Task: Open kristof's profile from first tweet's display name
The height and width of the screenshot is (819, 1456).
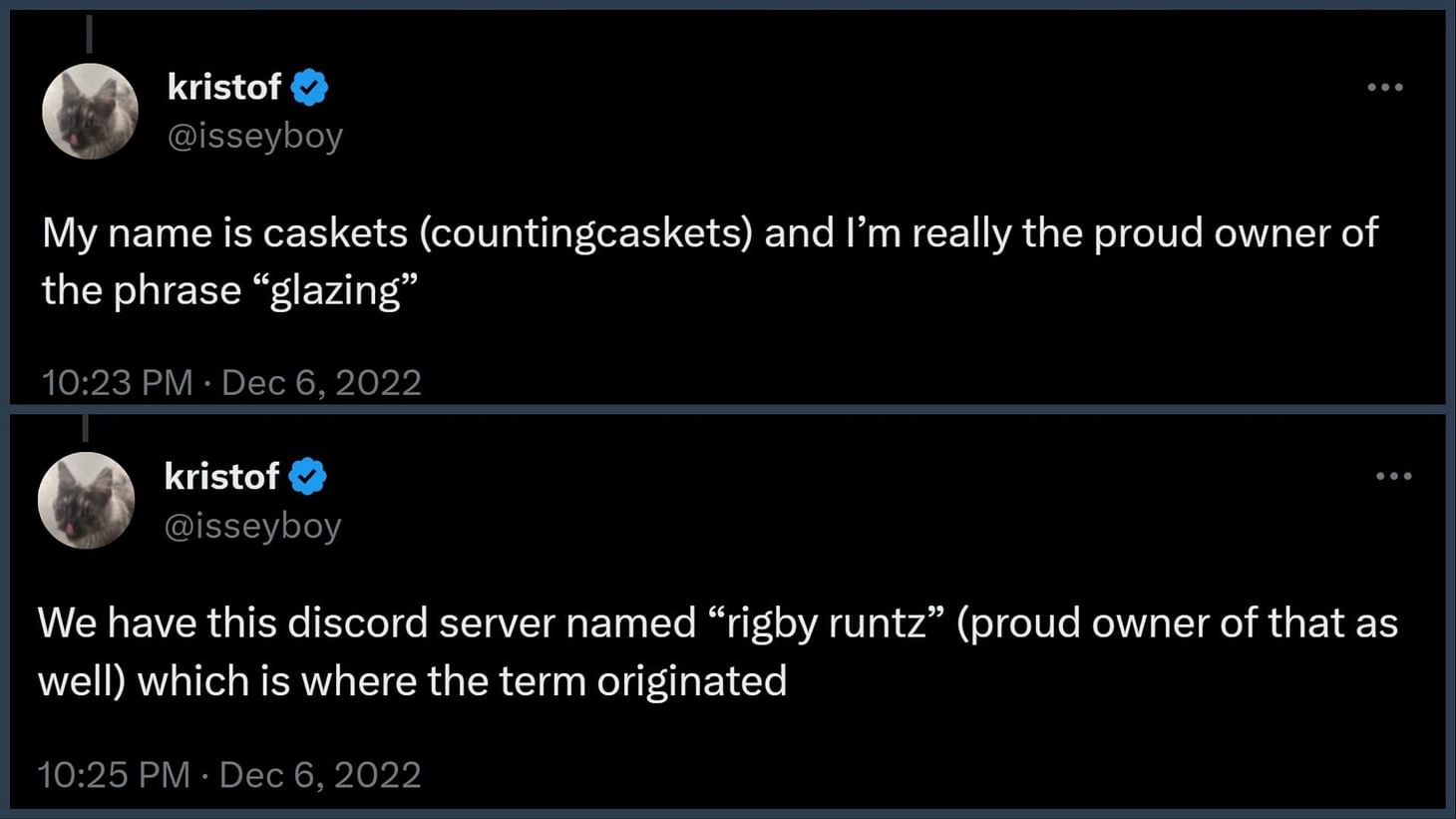Action: tap(224, 88)
